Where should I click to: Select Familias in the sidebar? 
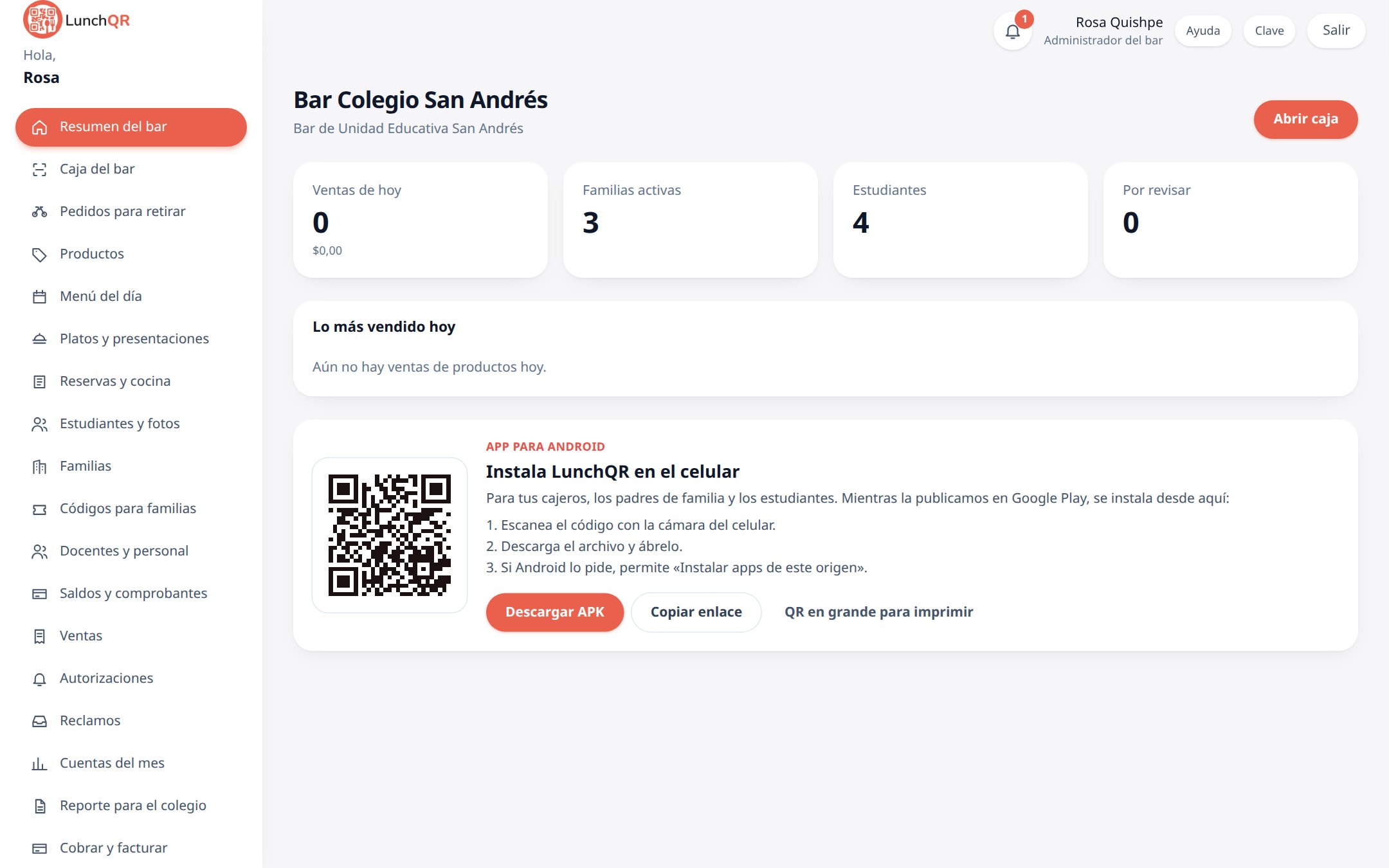(131, 466)
